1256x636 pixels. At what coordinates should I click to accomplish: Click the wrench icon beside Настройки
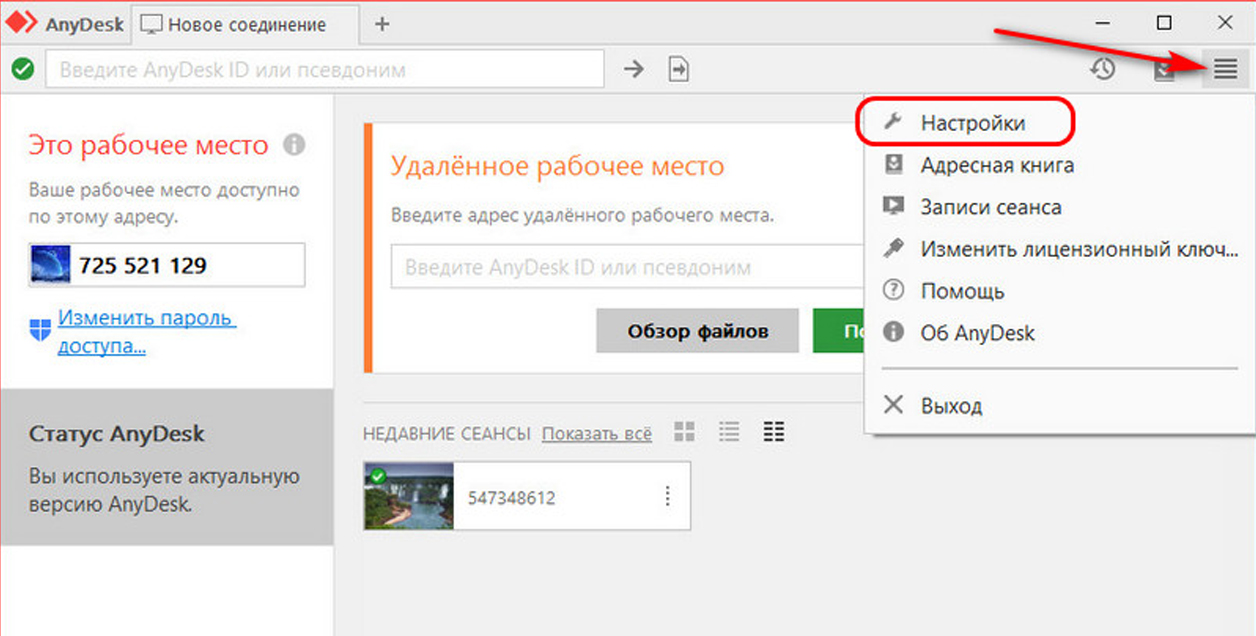tap(893, 122)
